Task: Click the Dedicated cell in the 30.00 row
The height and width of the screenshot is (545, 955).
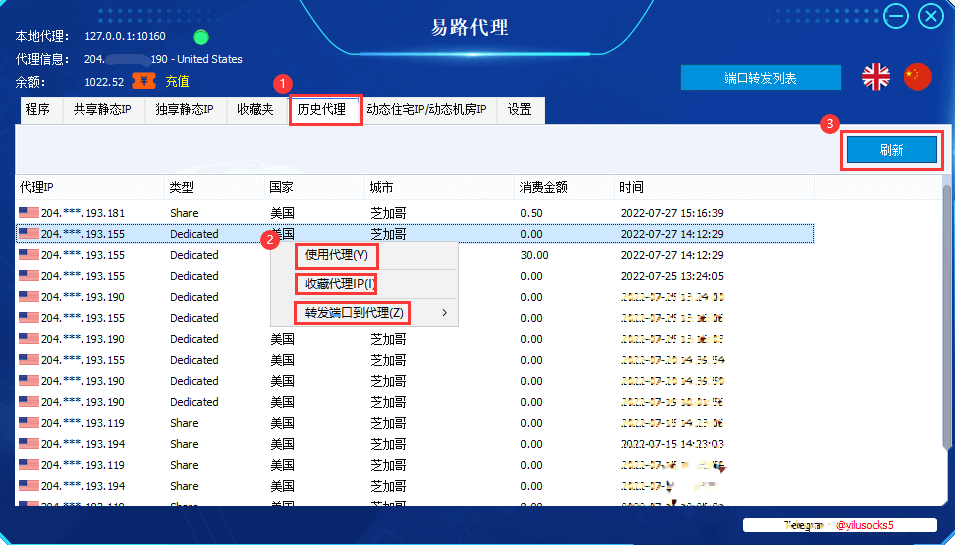Action: [x=194, y=256]
